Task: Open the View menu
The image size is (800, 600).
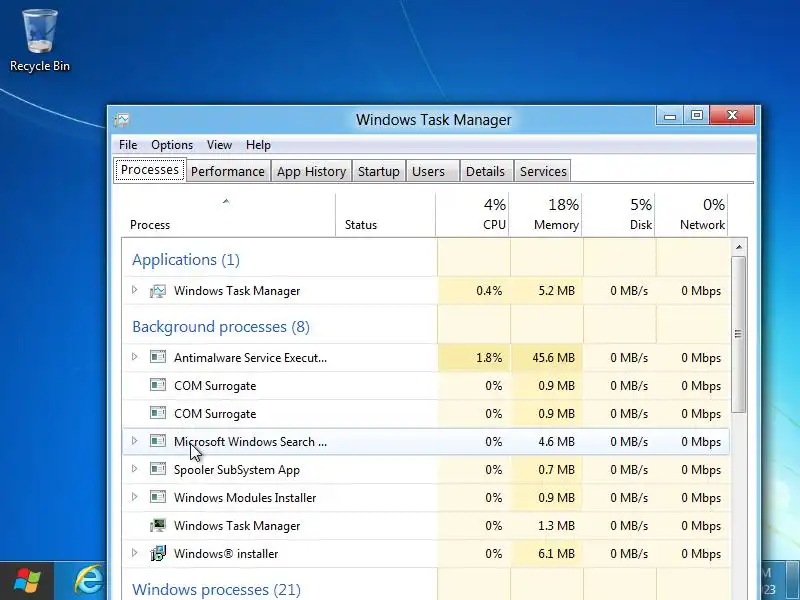Action: click(219, 145)
